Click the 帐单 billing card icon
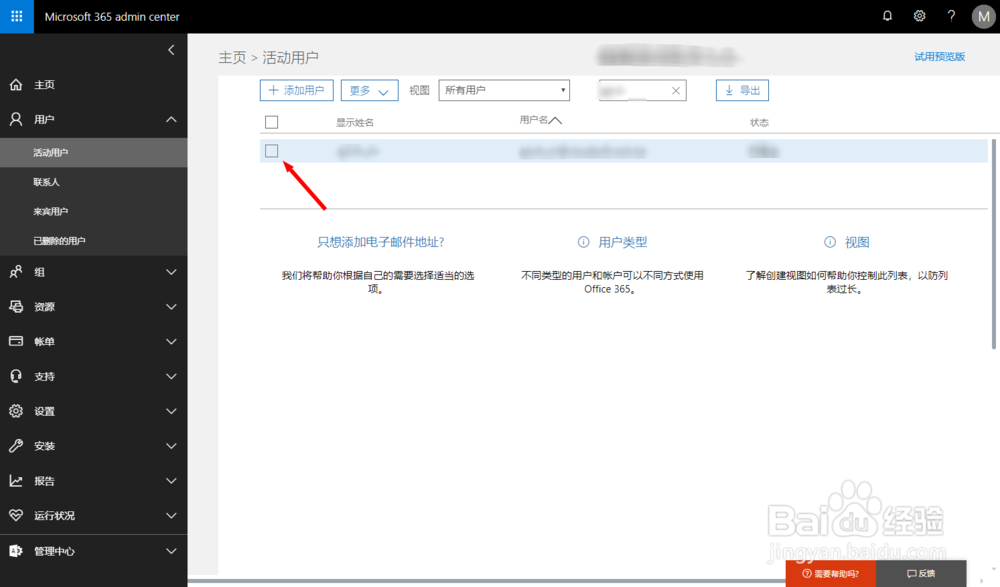1000x587 pixels. [16, 341]
